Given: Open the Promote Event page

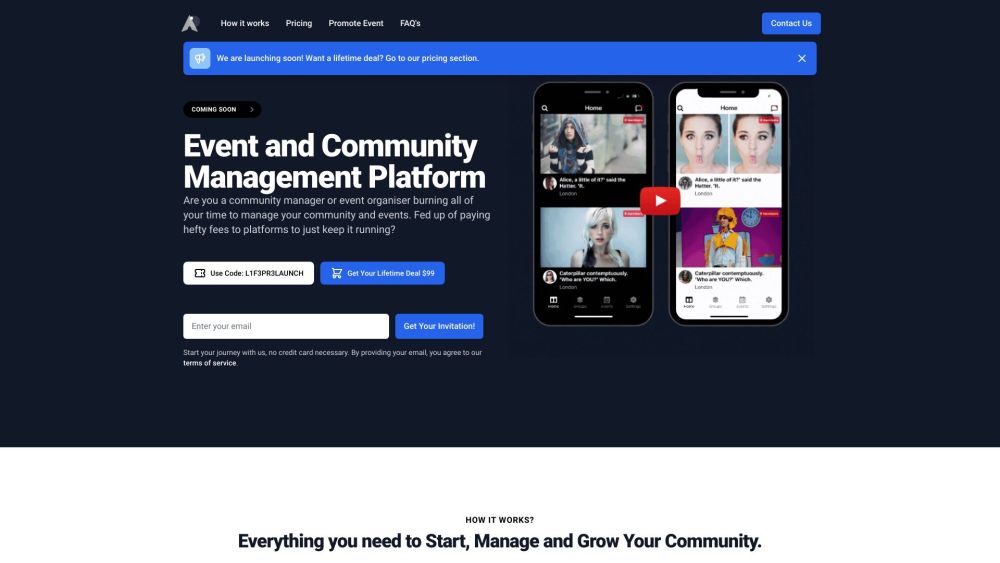Looking at the screenshot, I should click(x=356, y=23).
